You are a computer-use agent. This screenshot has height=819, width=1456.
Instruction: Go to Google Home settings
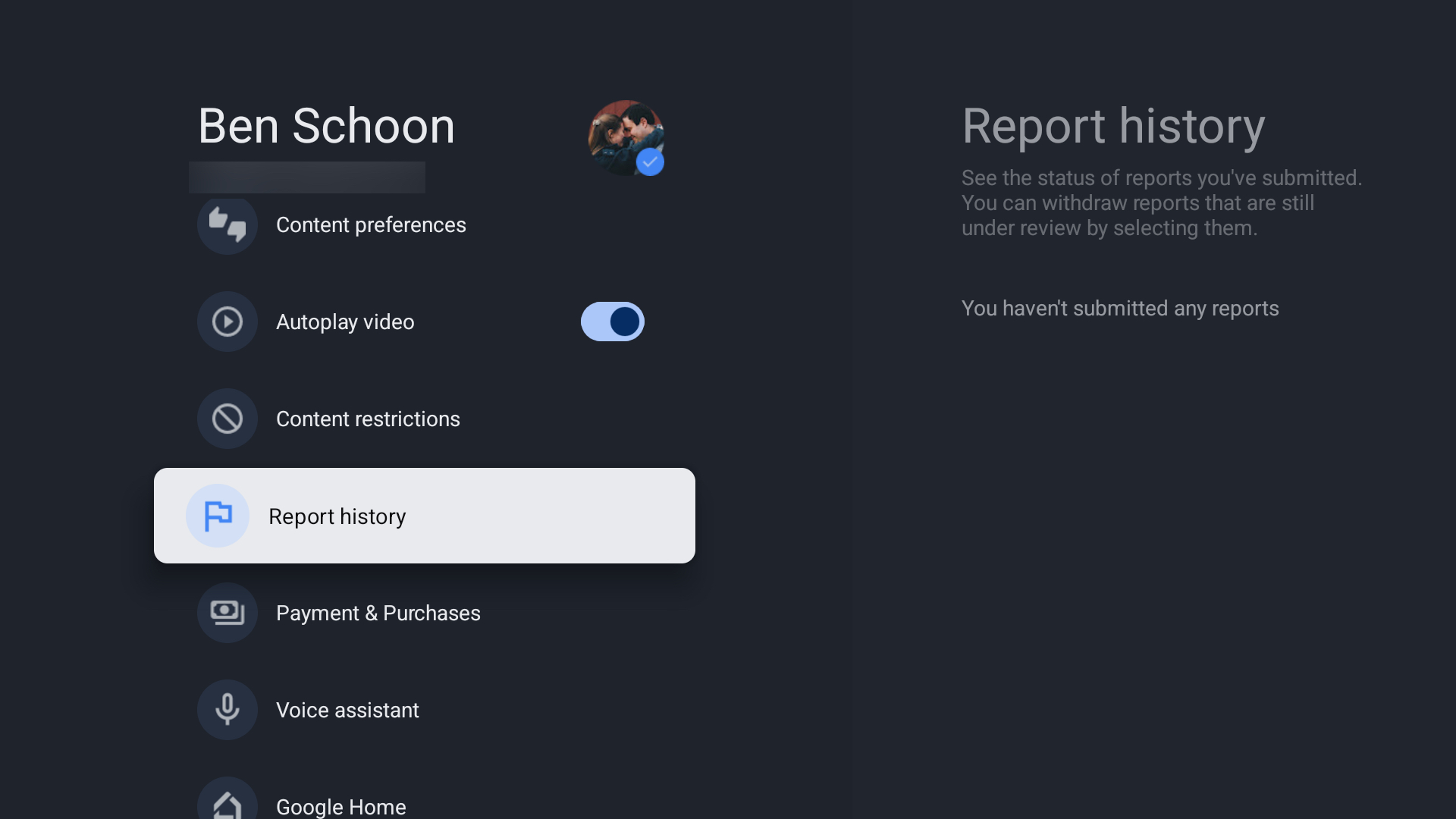[x=340, y=807]
